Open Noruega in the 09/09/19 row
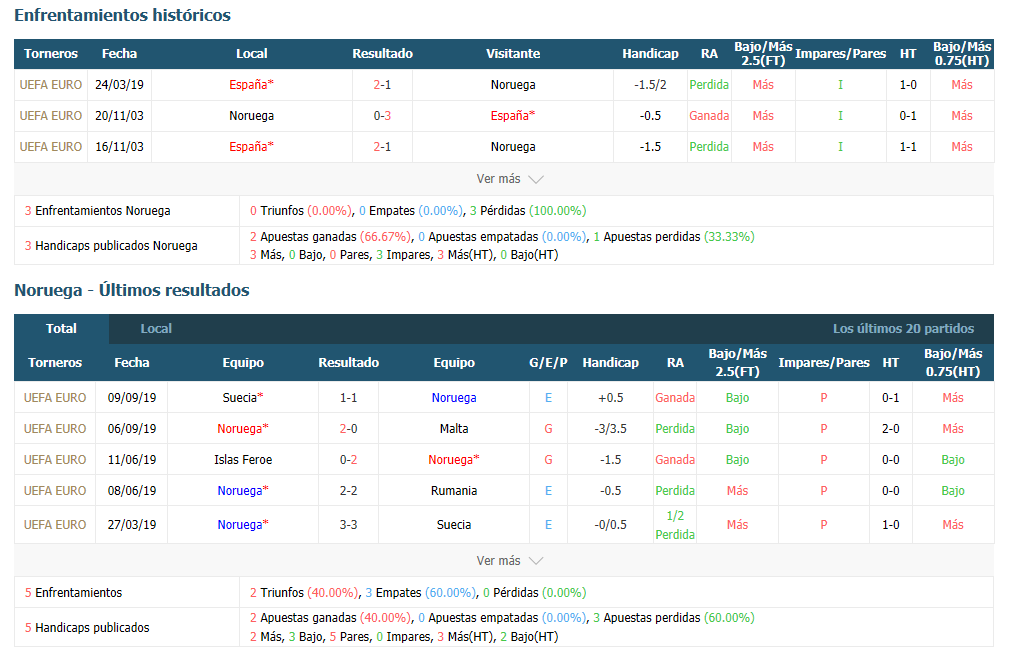The height and width of the screenshot is (654, 1014). 454,398
